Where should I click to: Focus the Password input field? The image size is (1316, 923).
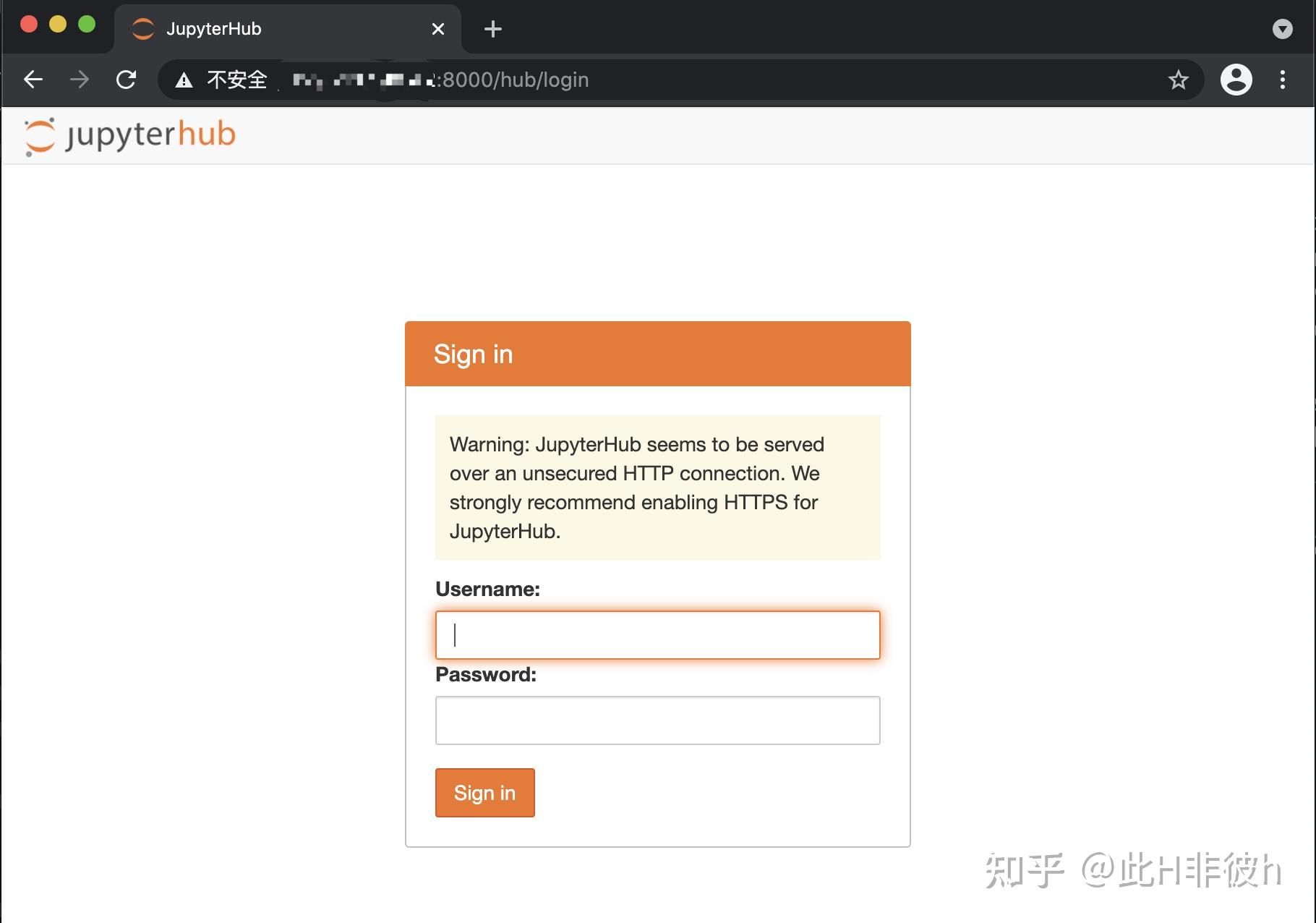pyautogui.click(x=657, y=720)
